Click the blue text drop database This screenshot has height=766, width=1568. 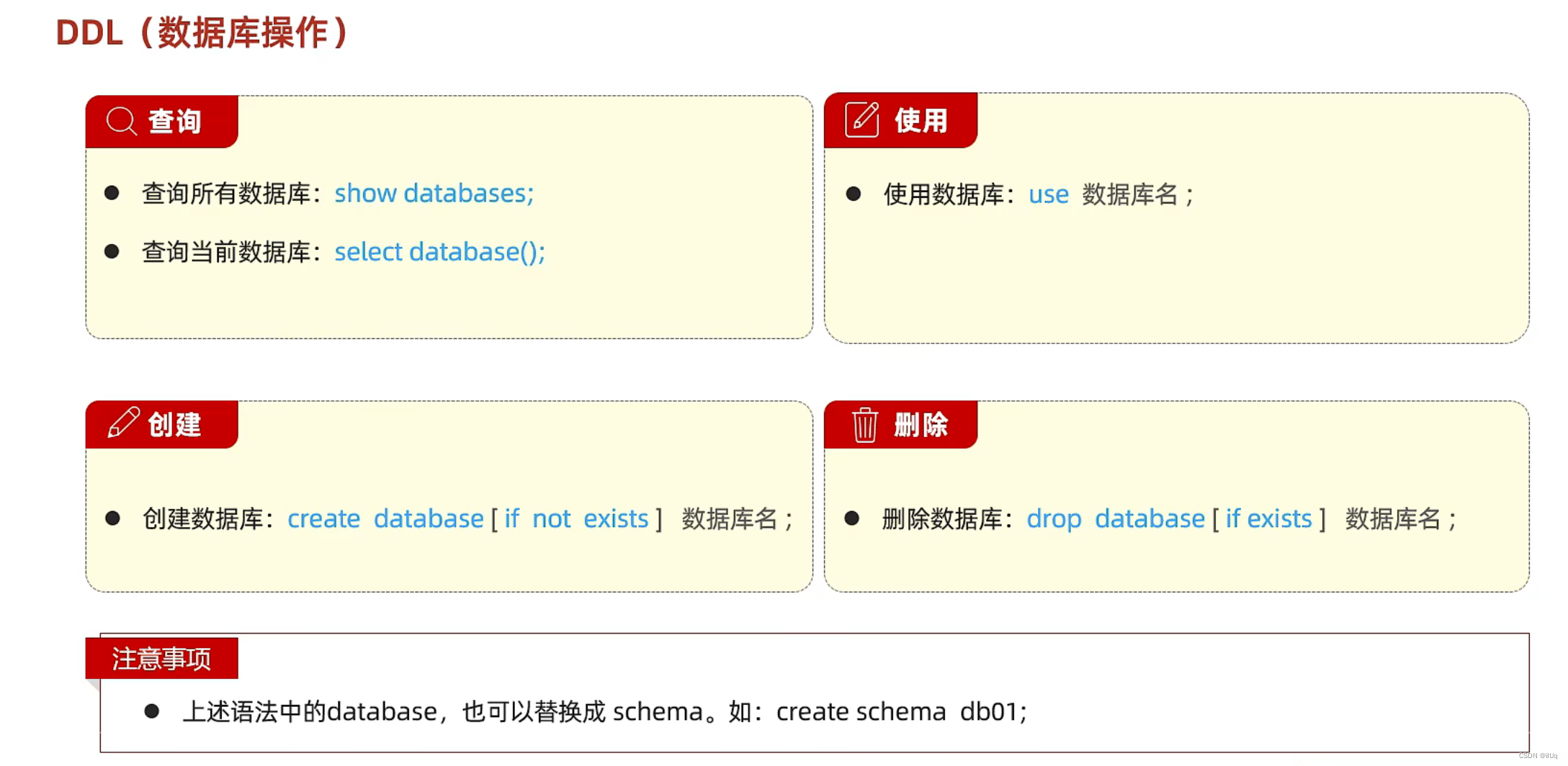pyautogui.click(x=1116, y=519)
